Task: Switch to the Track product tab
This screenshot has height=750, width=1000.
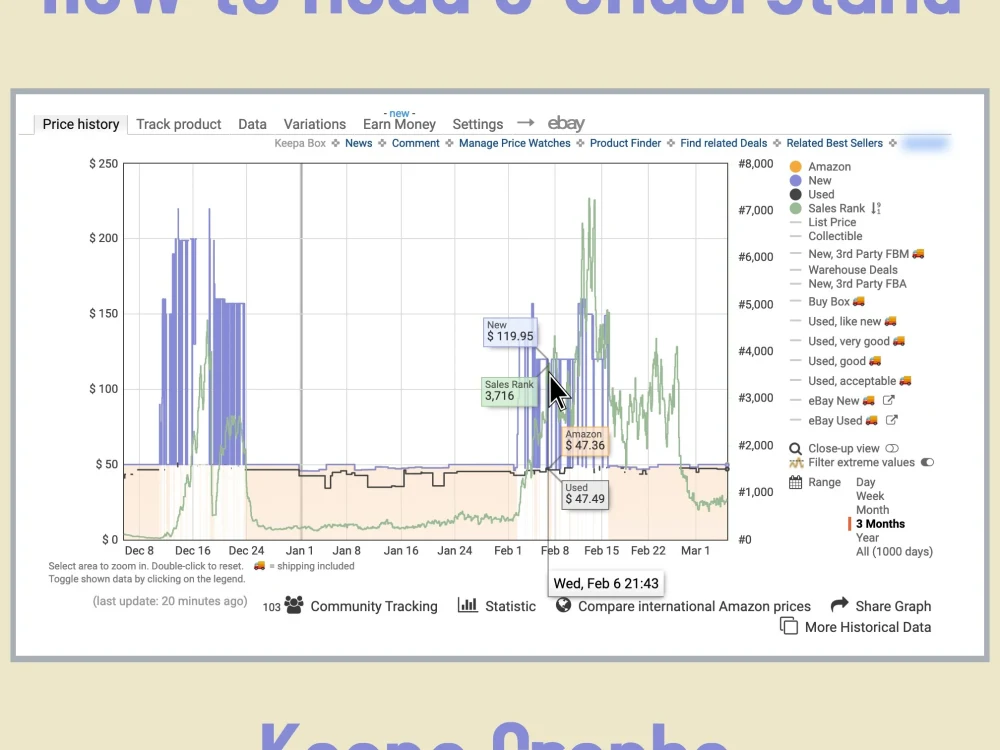Action: click(x=179, y=124)
